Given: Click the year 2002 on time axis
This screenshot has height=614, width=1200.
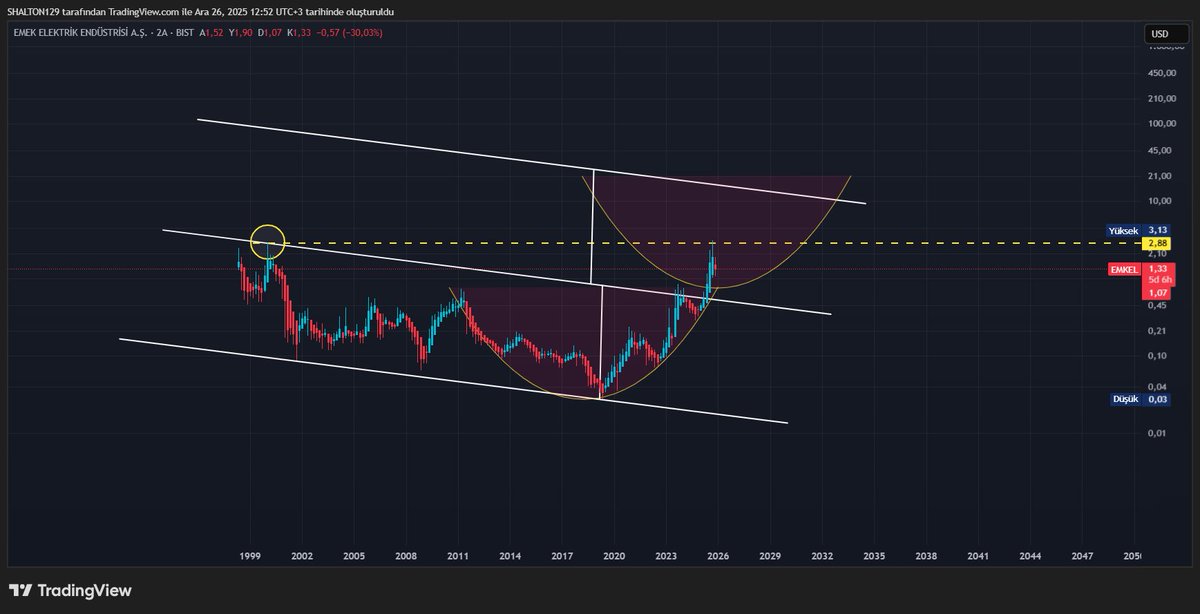Looking at the screenshot, I should [x=302, y=555].
